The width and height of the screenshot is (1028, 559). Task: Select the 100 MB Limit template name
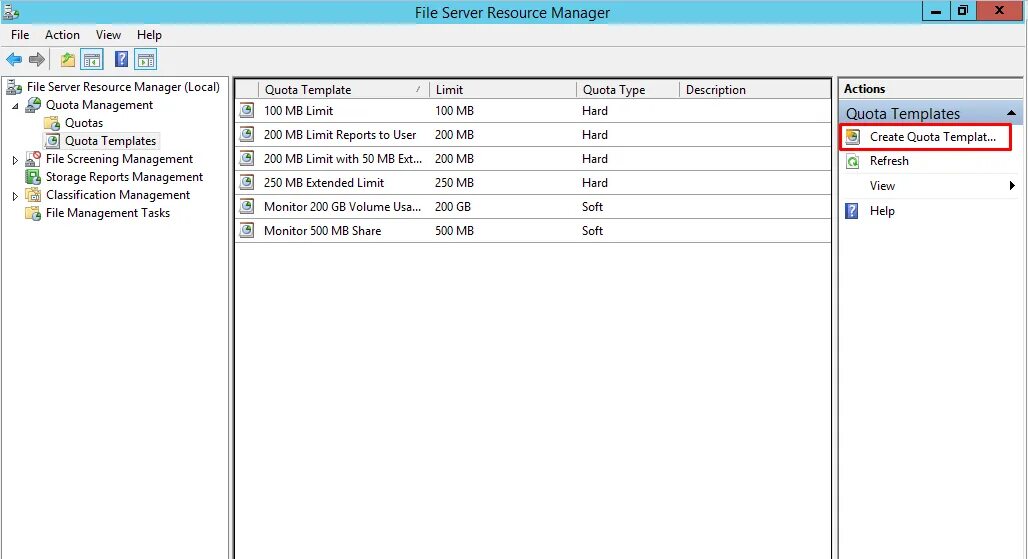point(298,111)
